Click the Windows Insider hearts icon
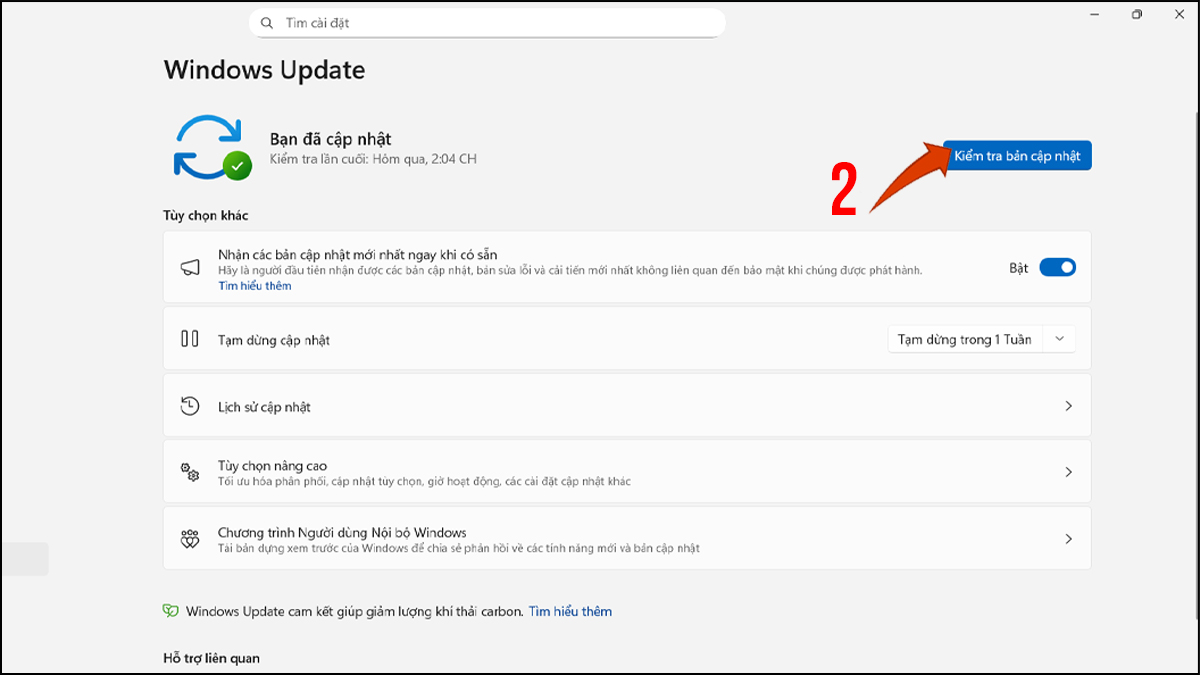Viewport: 1200px width, 675px height. pos(190,538)
